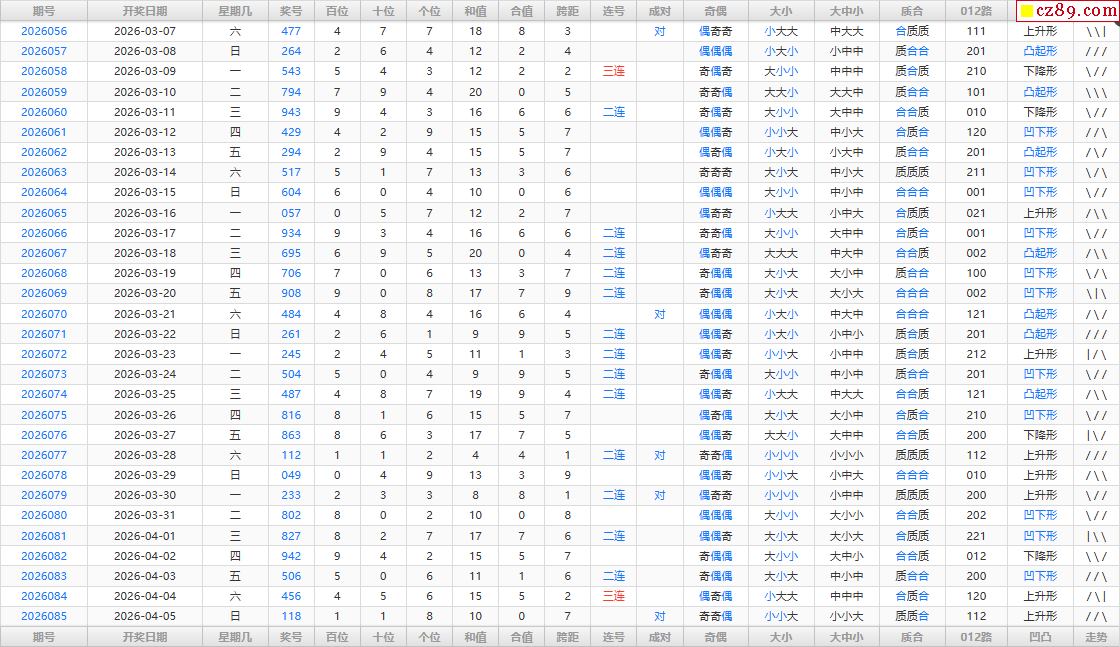
Task: Select 走势 header in the bottom footer row
Action: 1096,637
